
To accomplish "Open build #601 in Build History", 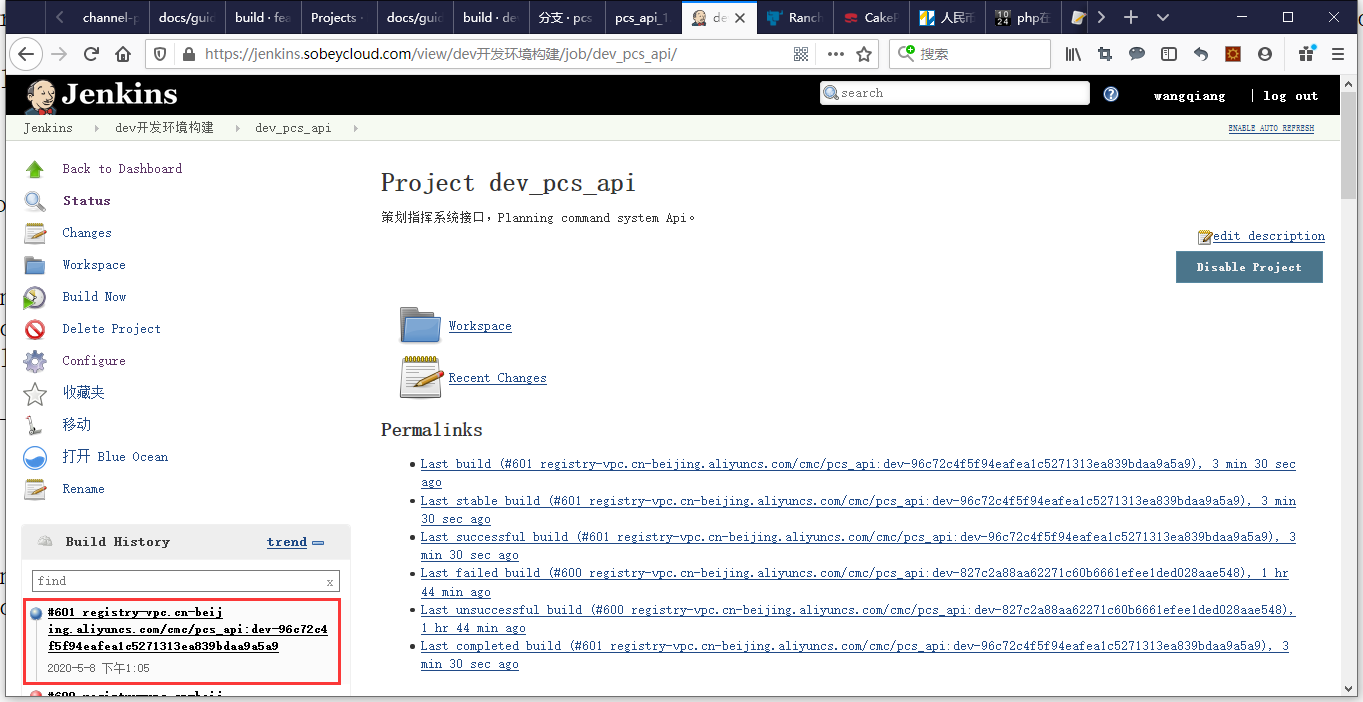I will [187, 629].
